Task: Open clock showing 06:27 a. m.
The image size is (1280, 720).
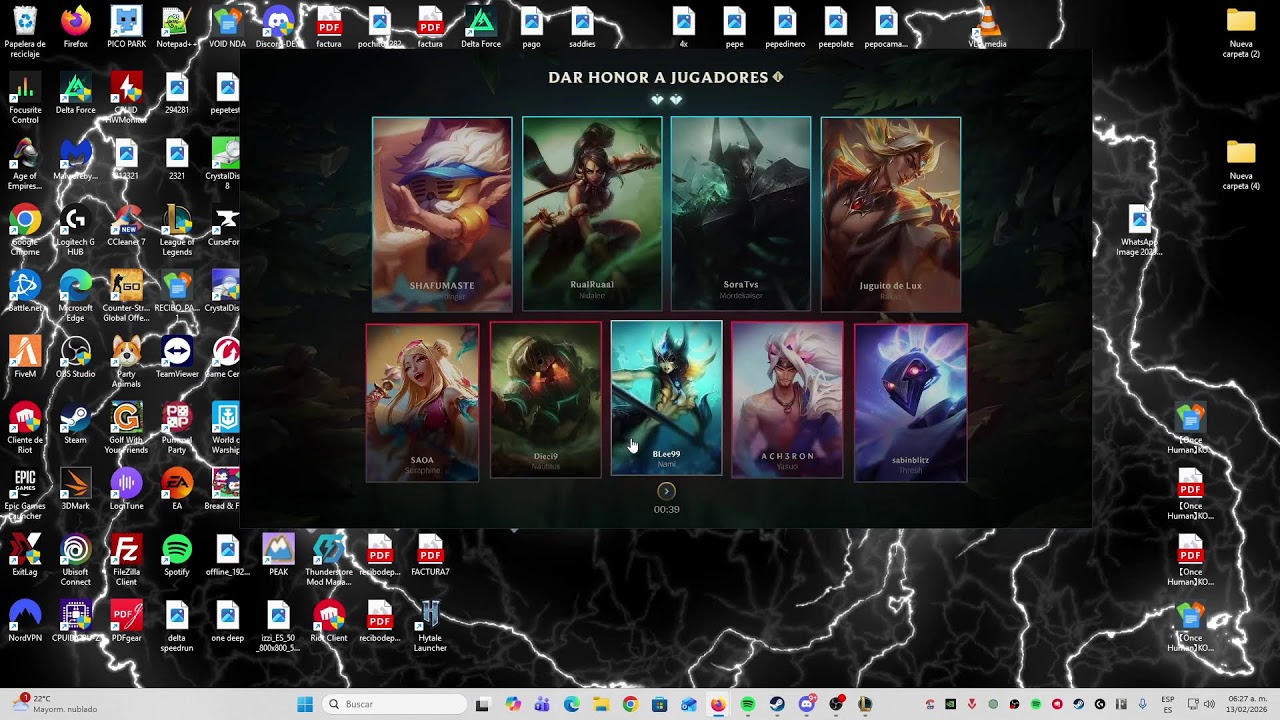Action: (x=1247, y=704)
